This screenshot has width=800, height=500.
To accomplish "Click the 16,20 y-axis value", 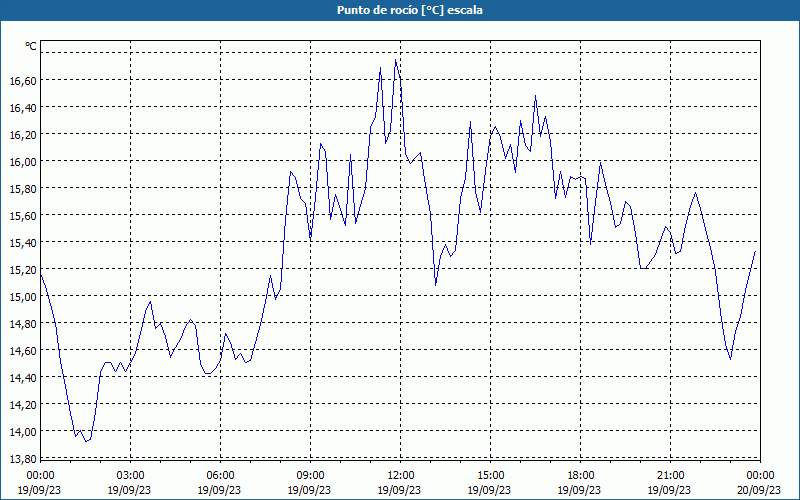I will (x=23, y=135).
